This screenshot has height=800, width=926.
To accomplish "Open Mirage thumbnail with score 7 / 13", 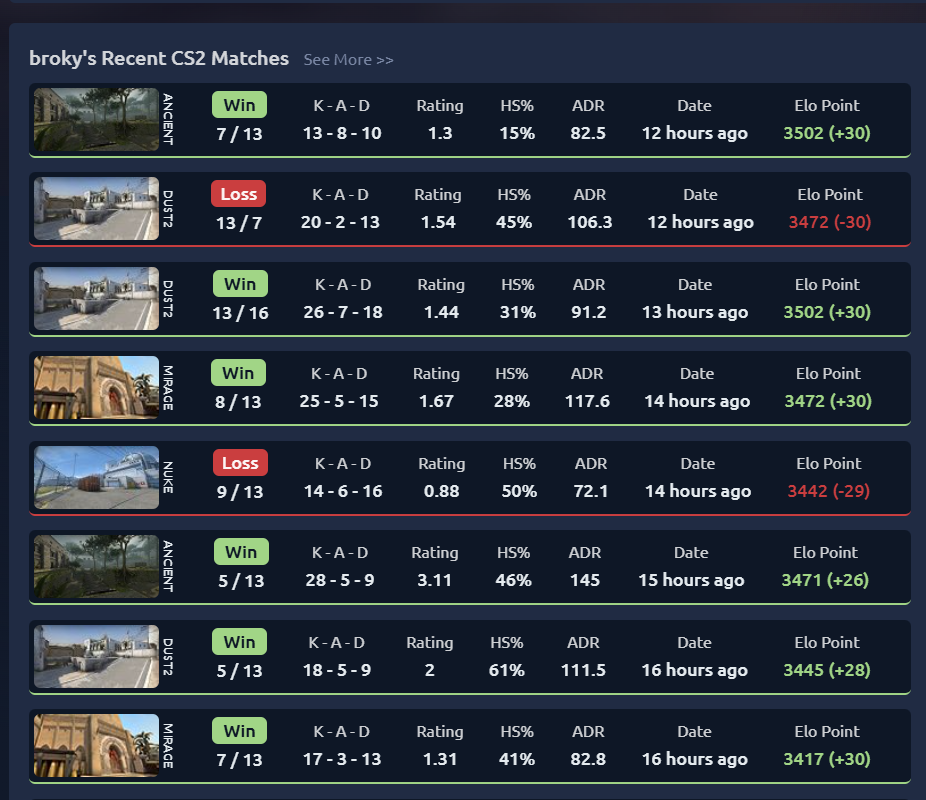I will coord(96,745).
